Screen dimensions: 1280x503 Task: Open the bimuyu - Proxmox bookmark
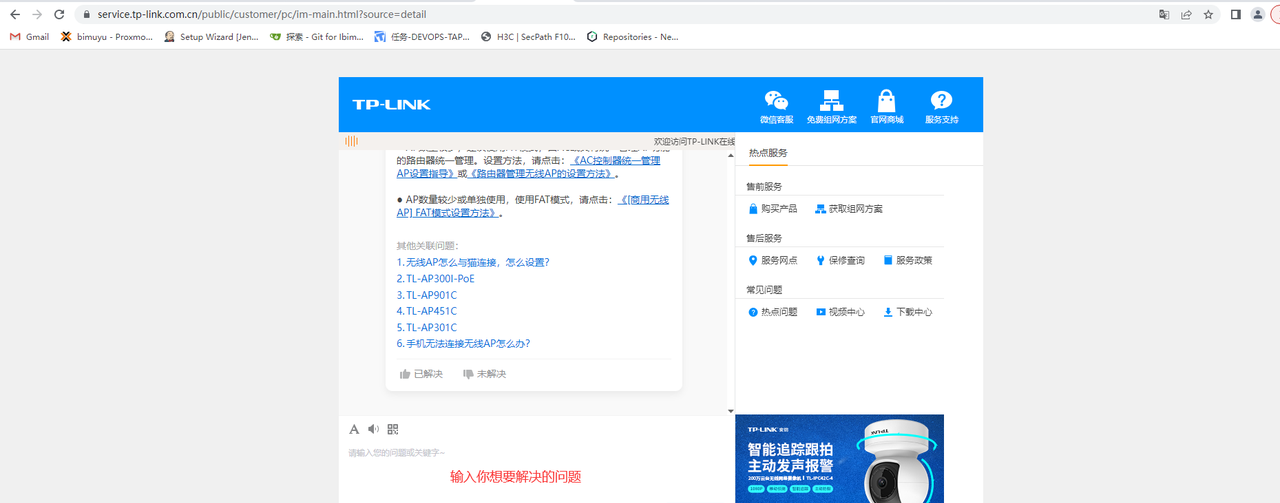[107, 37]
